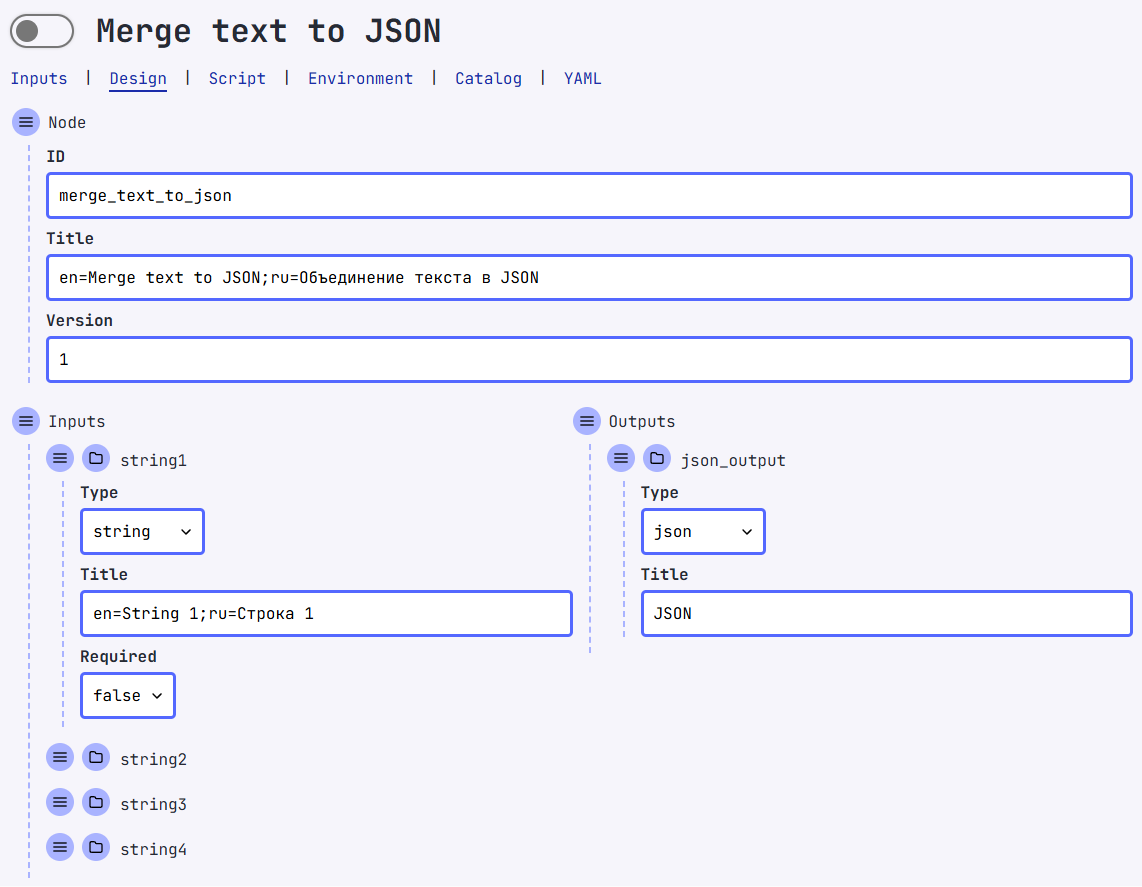Click the menu icon beside Node
The image size is (1142, 887).
point(26,122)
